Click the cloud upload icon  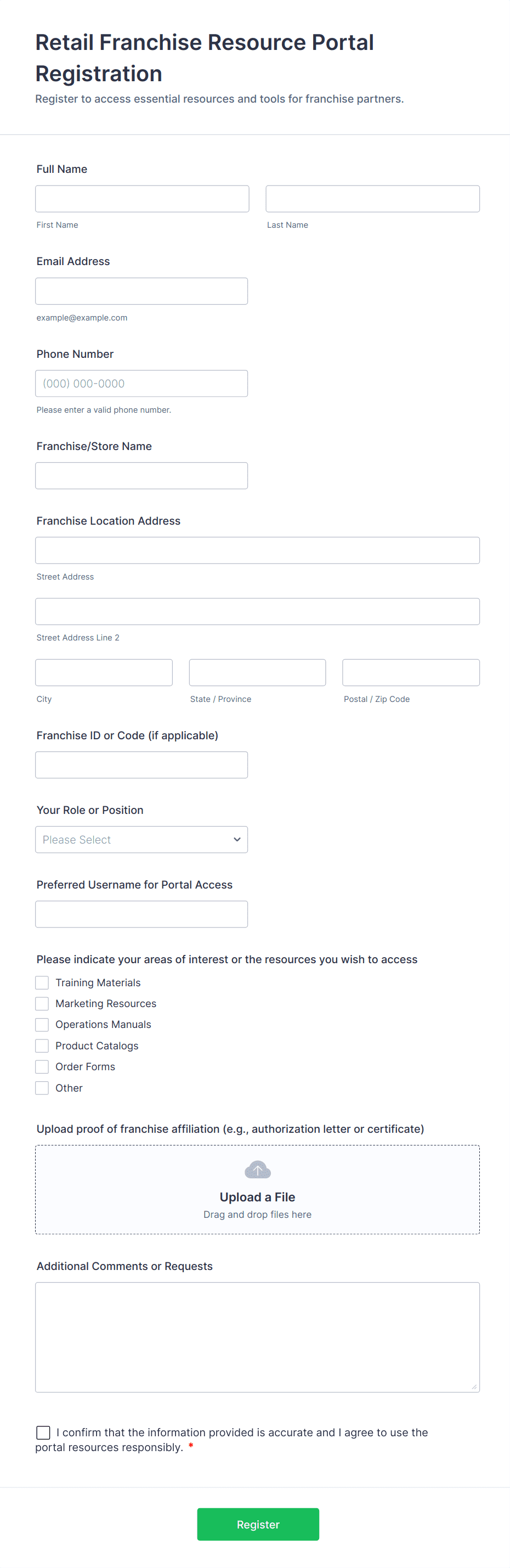(x=257, y=1170)
